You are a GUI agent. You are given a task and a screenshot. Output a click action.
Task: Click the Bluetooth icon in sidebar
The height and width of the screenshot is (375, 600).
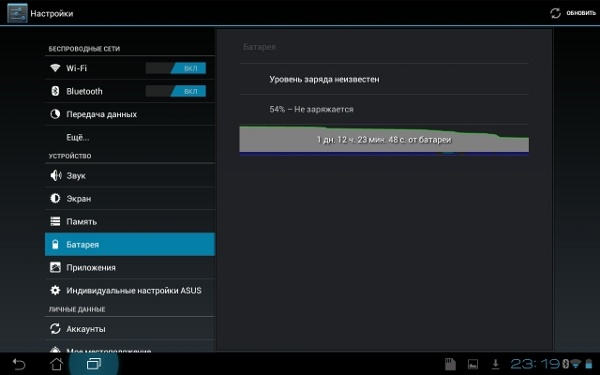pos(55,91)
